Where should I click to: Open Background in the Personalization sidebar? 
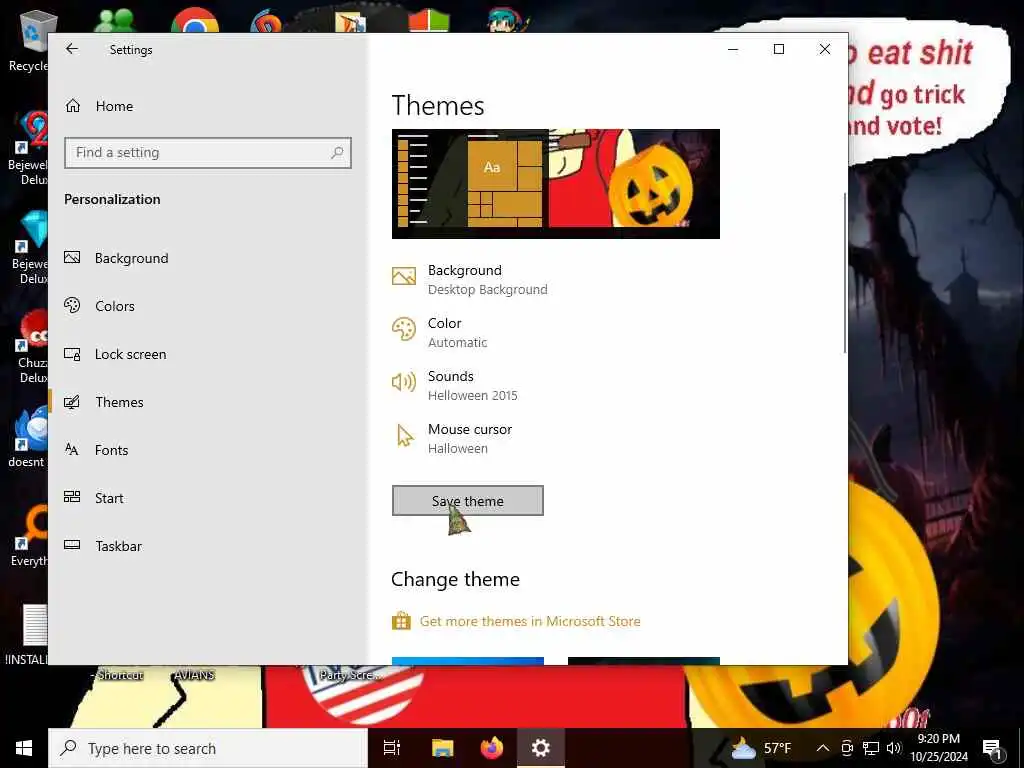[116, 258]
